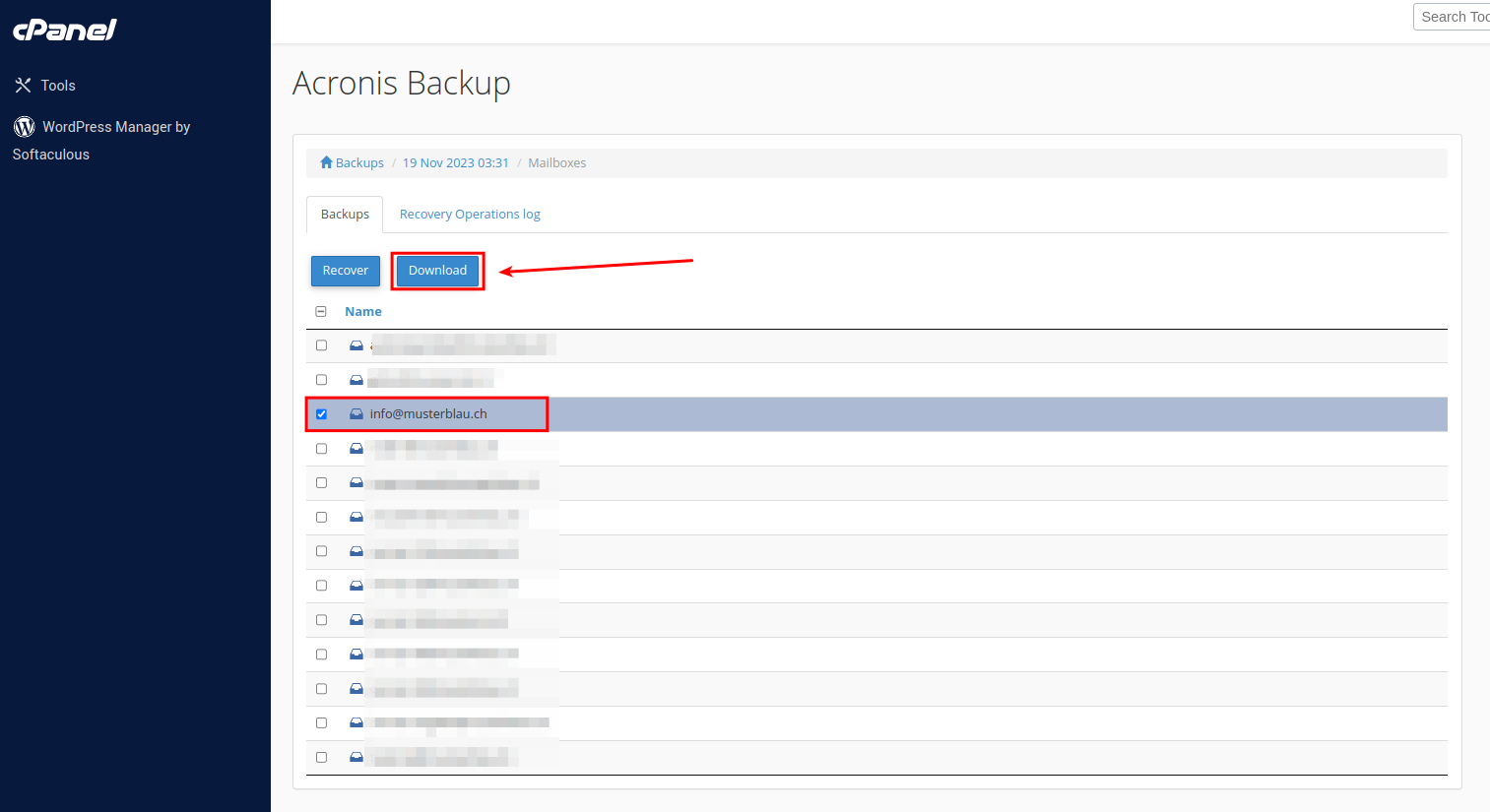Click the home icon in the breadcrumb
This screenshot has height=812, width=1490.
click(x=326, y=162)
